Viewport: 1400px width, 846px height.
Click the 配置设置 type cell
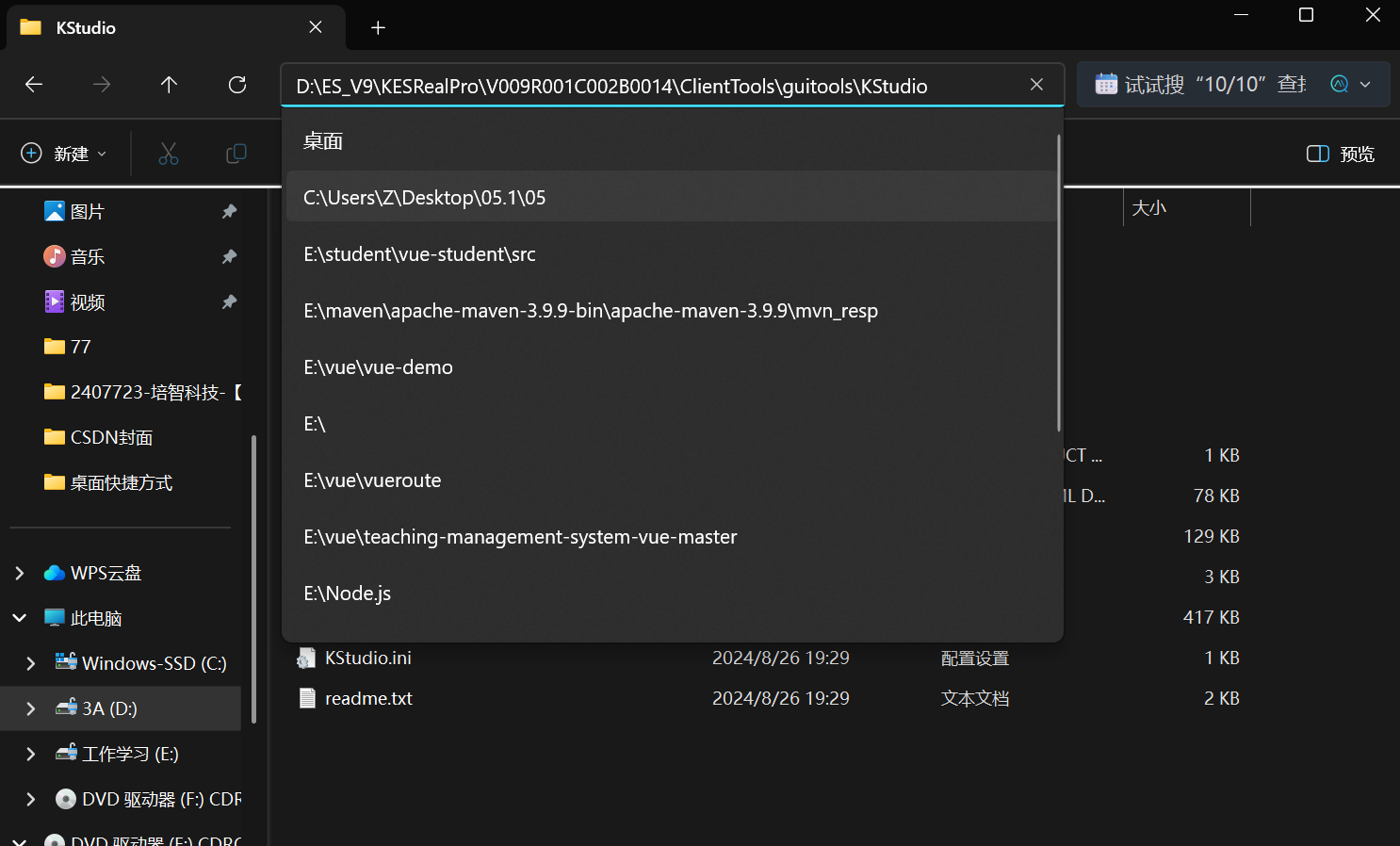tap(975, 658)
